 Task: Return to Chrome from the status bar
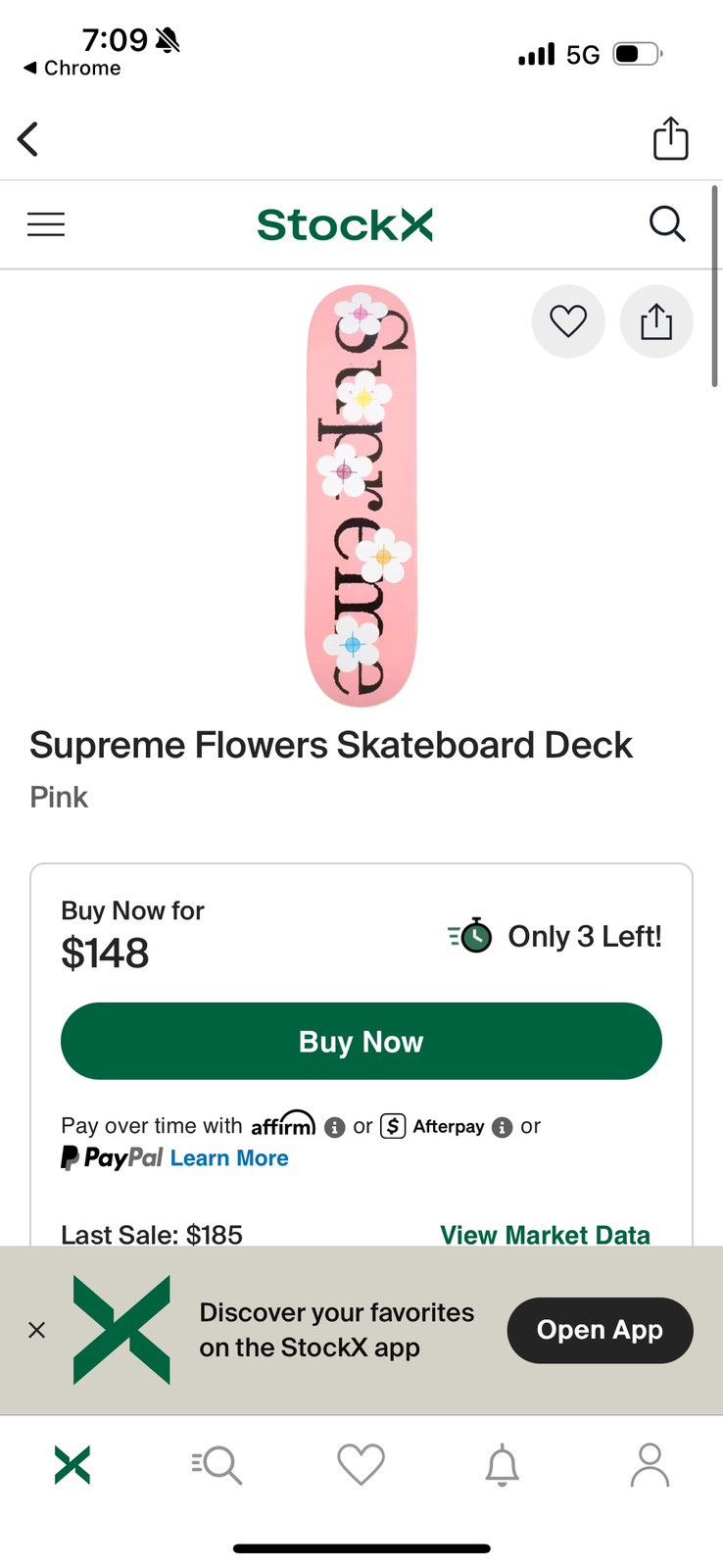[70, 68]
